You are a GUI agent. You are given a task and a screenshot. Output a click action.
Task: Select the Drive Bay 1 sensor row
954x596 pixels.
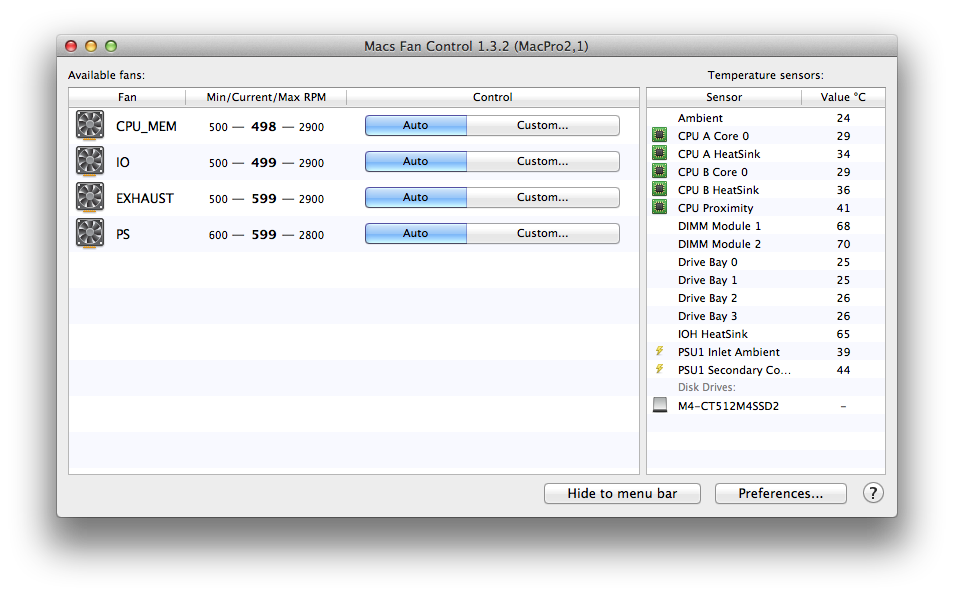pos(766,280)
